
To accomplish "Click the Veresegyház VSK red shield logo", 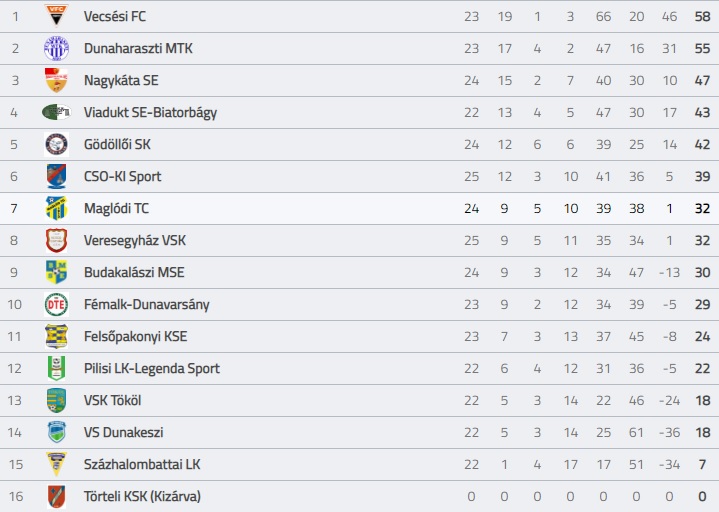I will [56, 240].
